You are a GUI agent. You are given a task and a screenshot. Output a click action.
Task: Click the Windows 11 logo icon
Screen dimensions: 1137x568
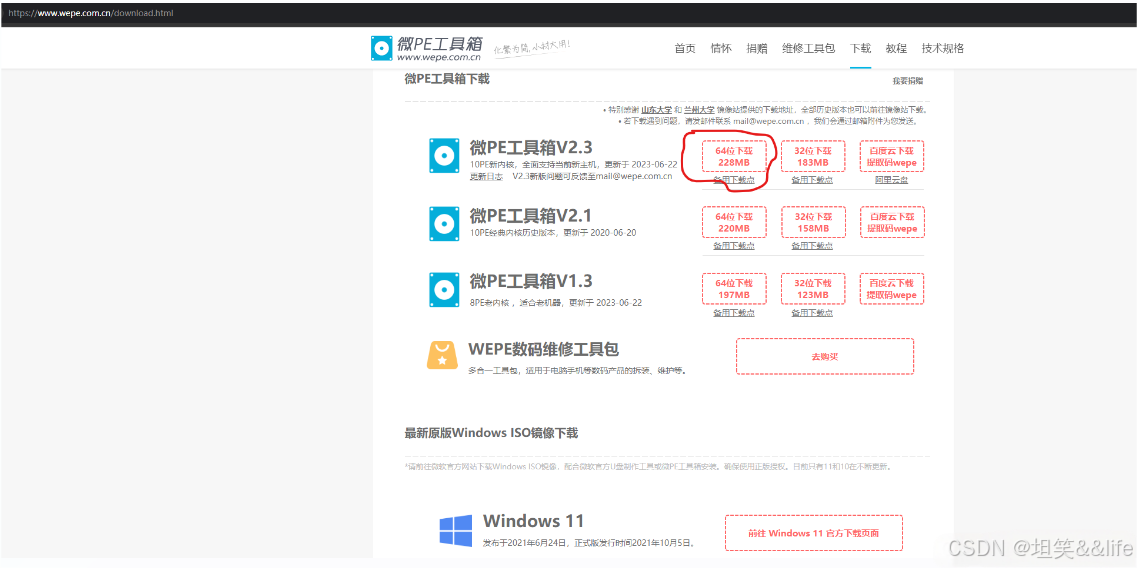[455, 531]
